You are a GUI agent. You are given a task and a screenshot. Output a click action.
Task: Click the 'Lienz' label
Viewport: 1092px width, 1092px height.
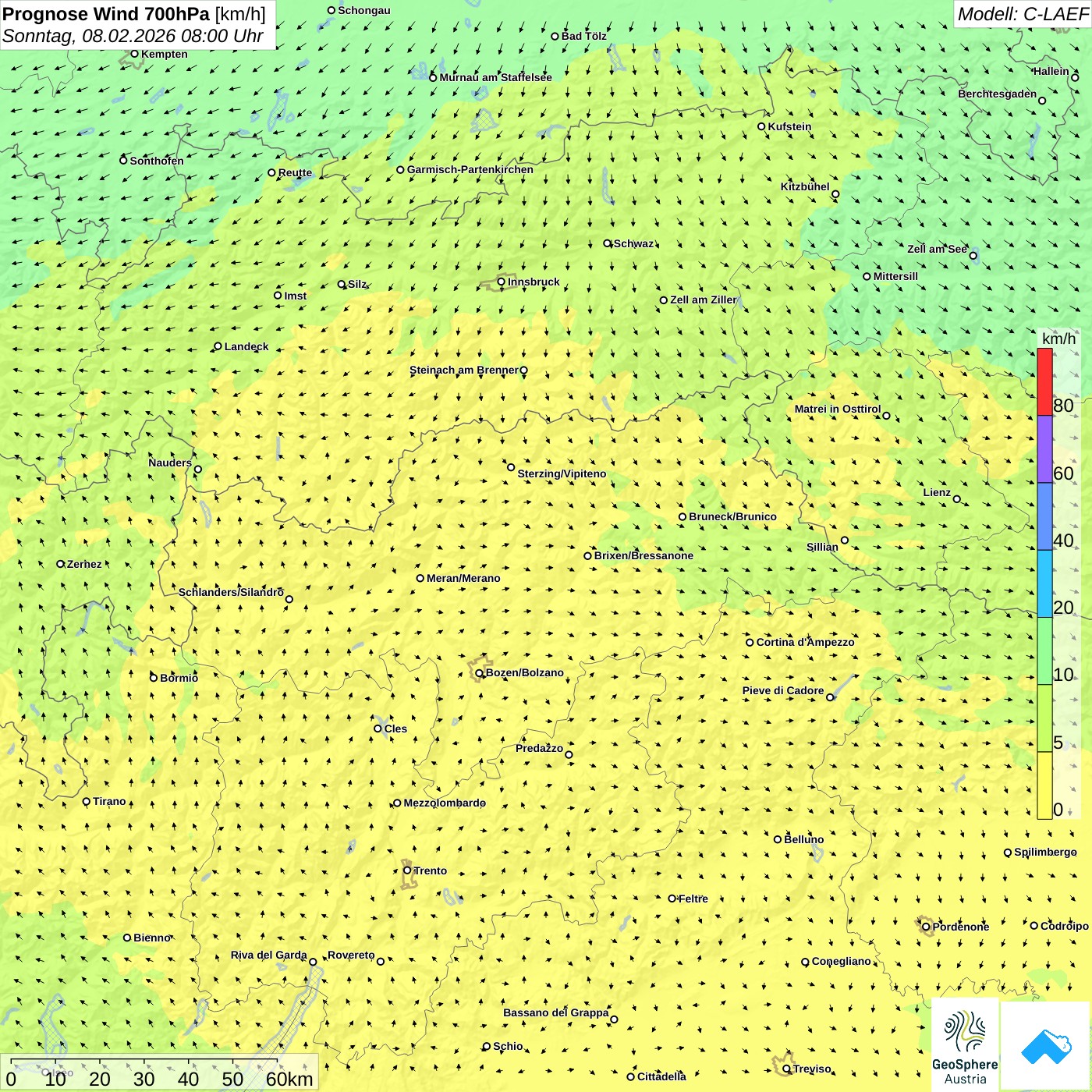[x=937, y=492]
